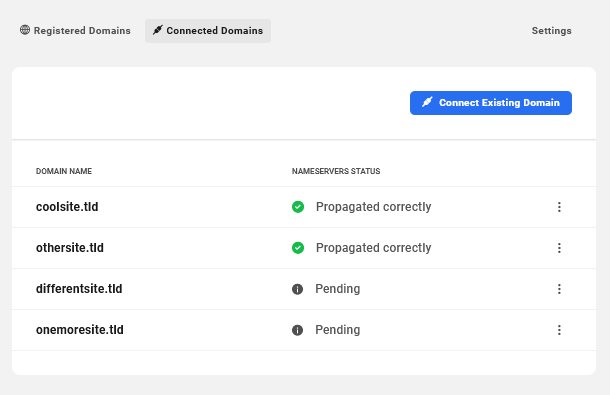This screenshot has width=610, height=395.
Task: Switch to the Registered Domains tab
Action: pyautogui.click(x=75, y=30)
